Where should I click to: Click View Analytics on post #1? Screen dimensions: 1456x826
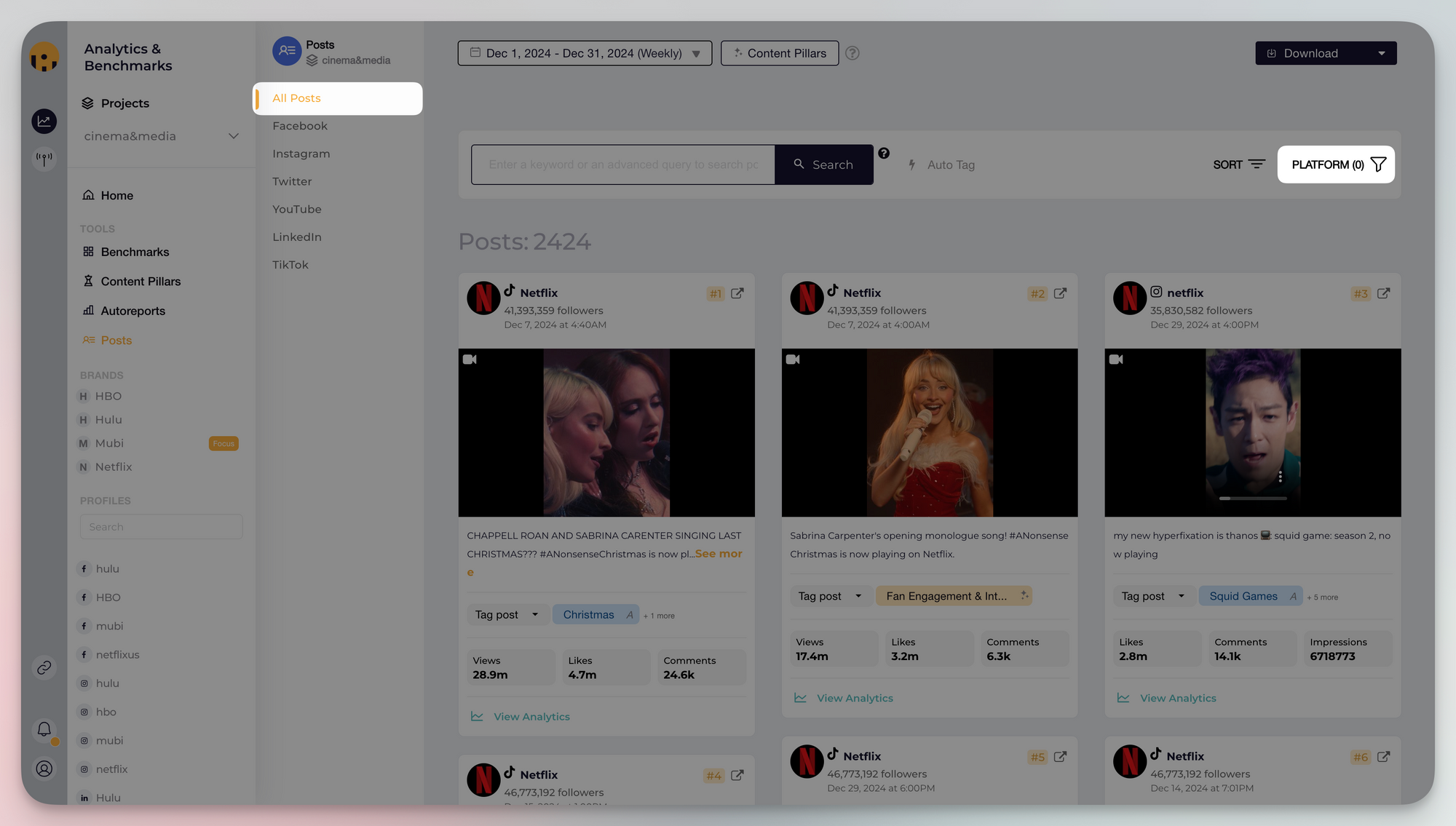(x=521, y=716)
